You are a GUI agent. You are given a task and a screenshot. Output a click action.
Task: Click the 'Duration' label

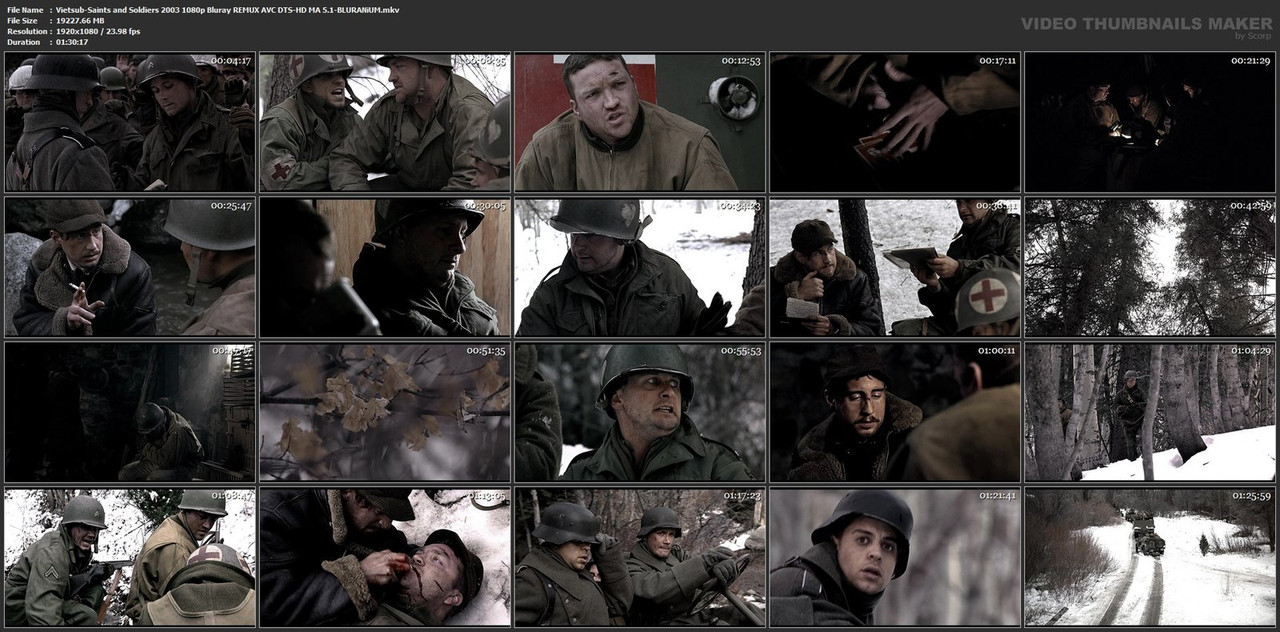coord(22,42)
